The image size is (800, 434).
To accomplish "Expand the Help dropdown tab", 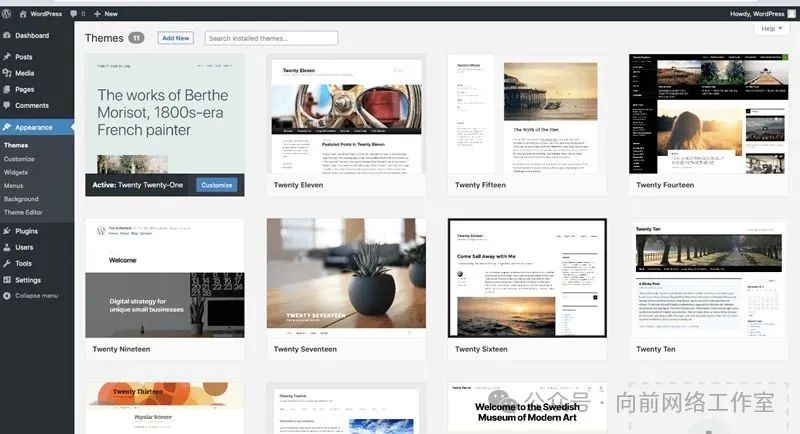I will point(771,29).
